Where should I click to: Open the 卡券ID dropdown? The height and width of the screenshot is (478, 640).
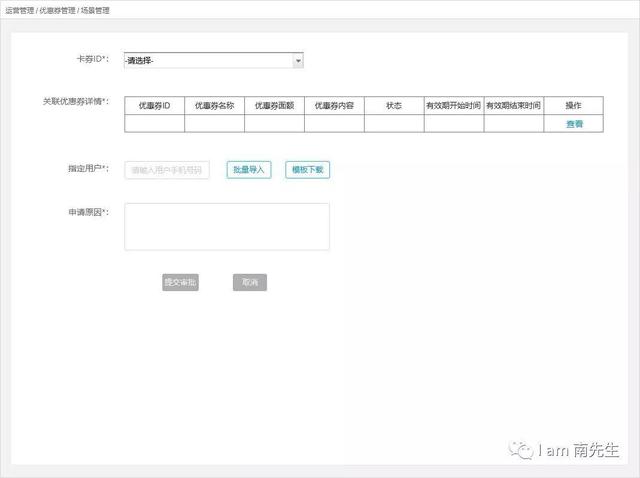[213, 60]
